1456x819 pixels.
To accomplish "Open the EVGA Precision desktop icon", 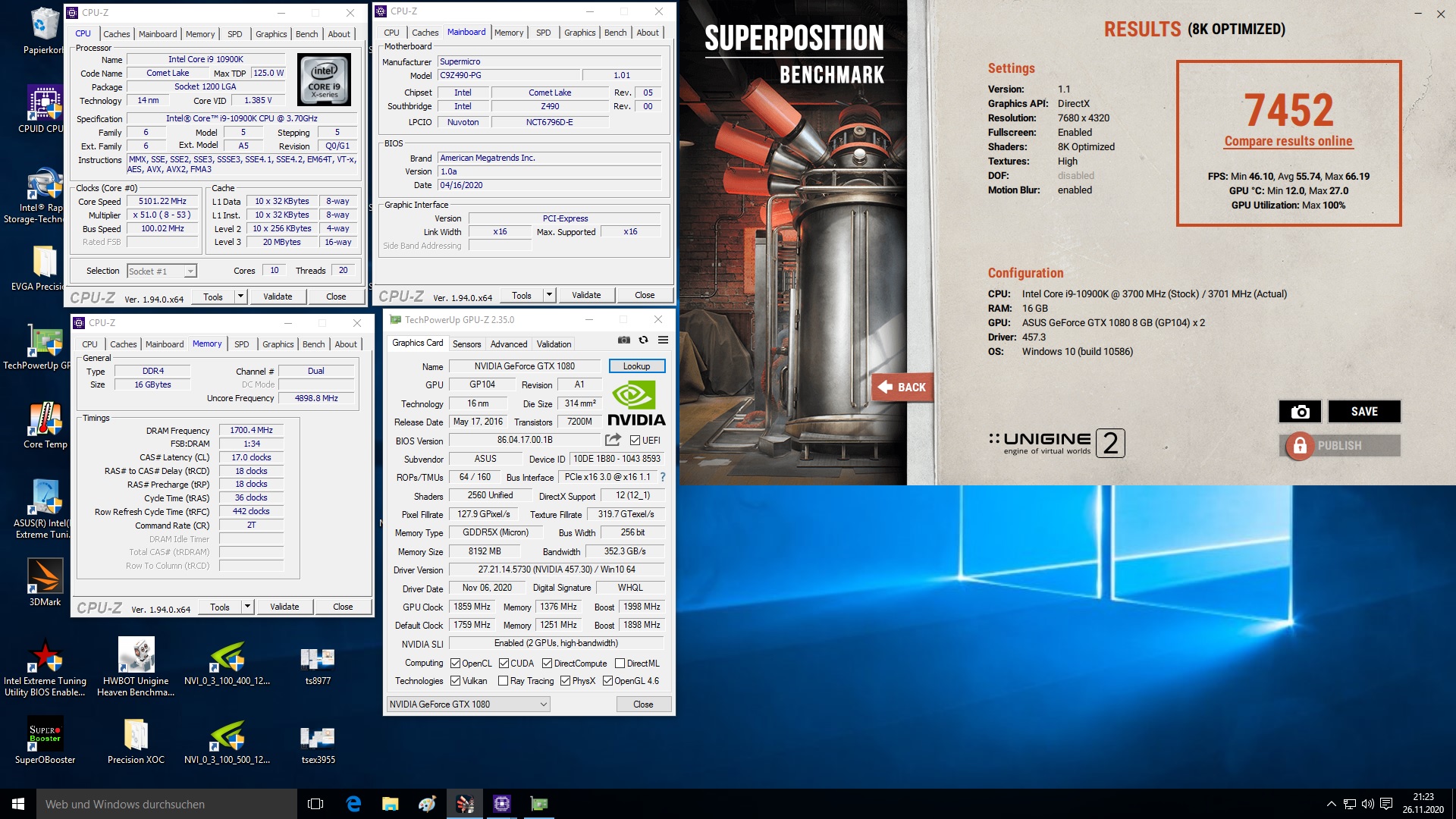I will (x=44, y=268).
